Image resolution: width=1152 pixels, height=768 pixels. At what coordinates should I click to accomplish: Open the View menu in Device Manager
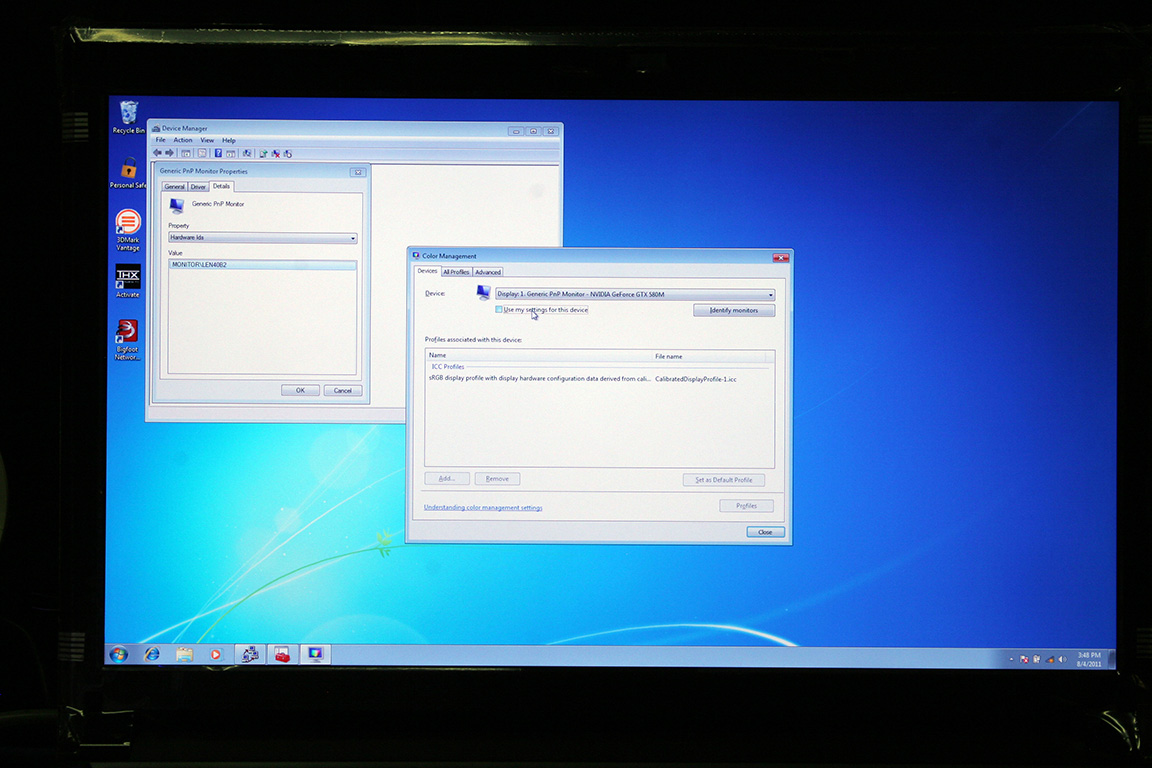pos(207,140)
